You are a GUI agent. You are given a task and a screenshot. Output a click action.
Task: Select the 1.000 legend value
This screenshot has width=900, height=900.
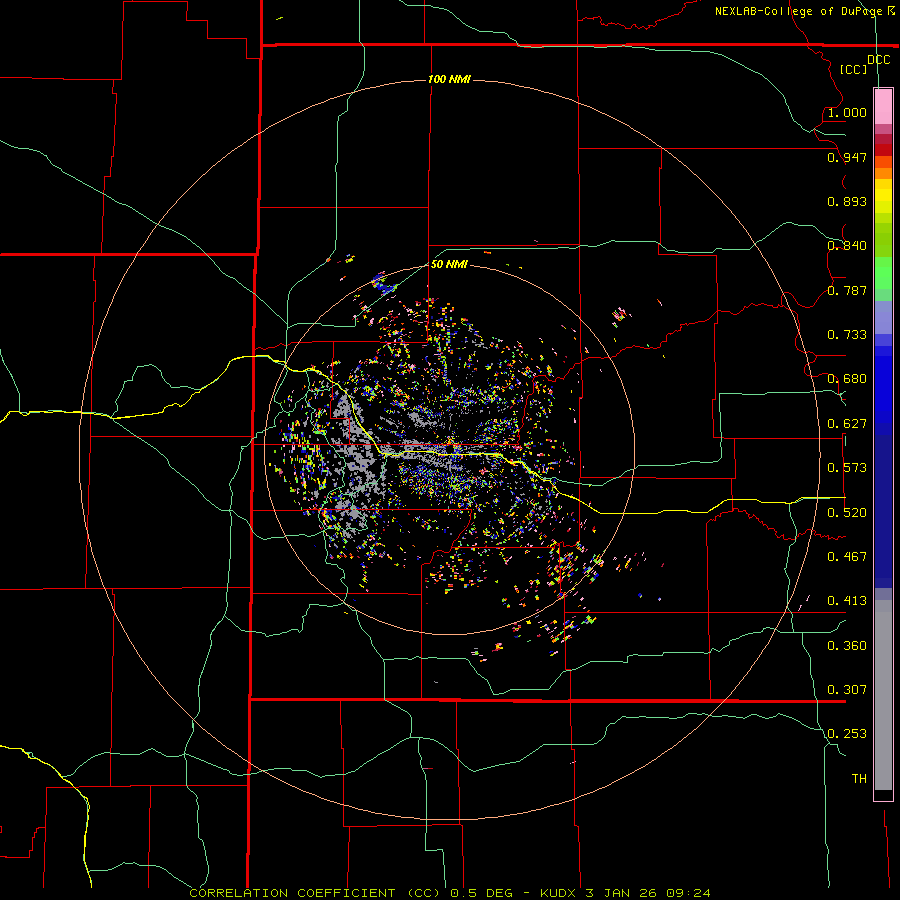click(847, 112)
